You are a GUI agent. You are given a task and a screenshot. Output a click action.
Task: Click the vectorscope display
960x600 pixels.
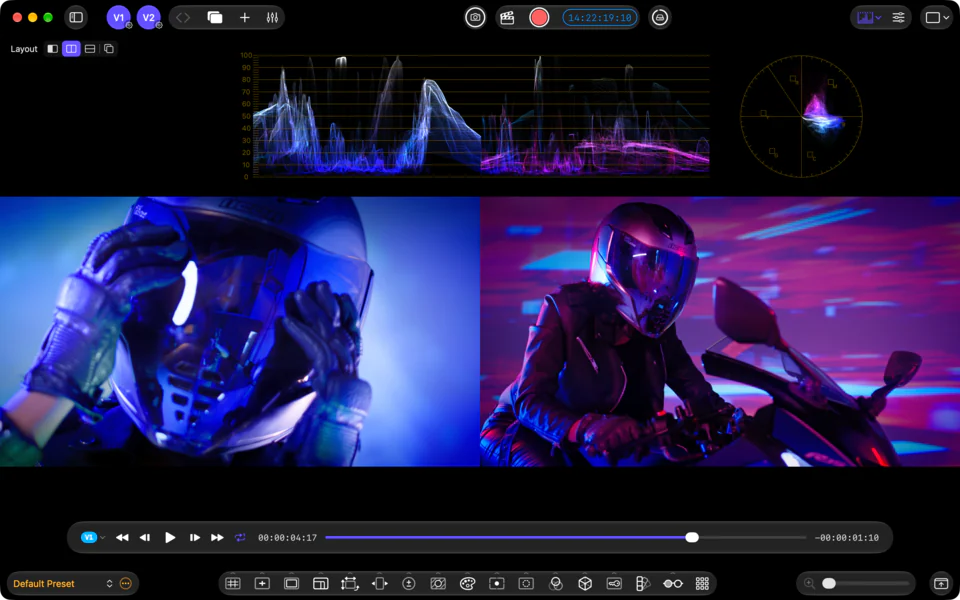(801, 116)
